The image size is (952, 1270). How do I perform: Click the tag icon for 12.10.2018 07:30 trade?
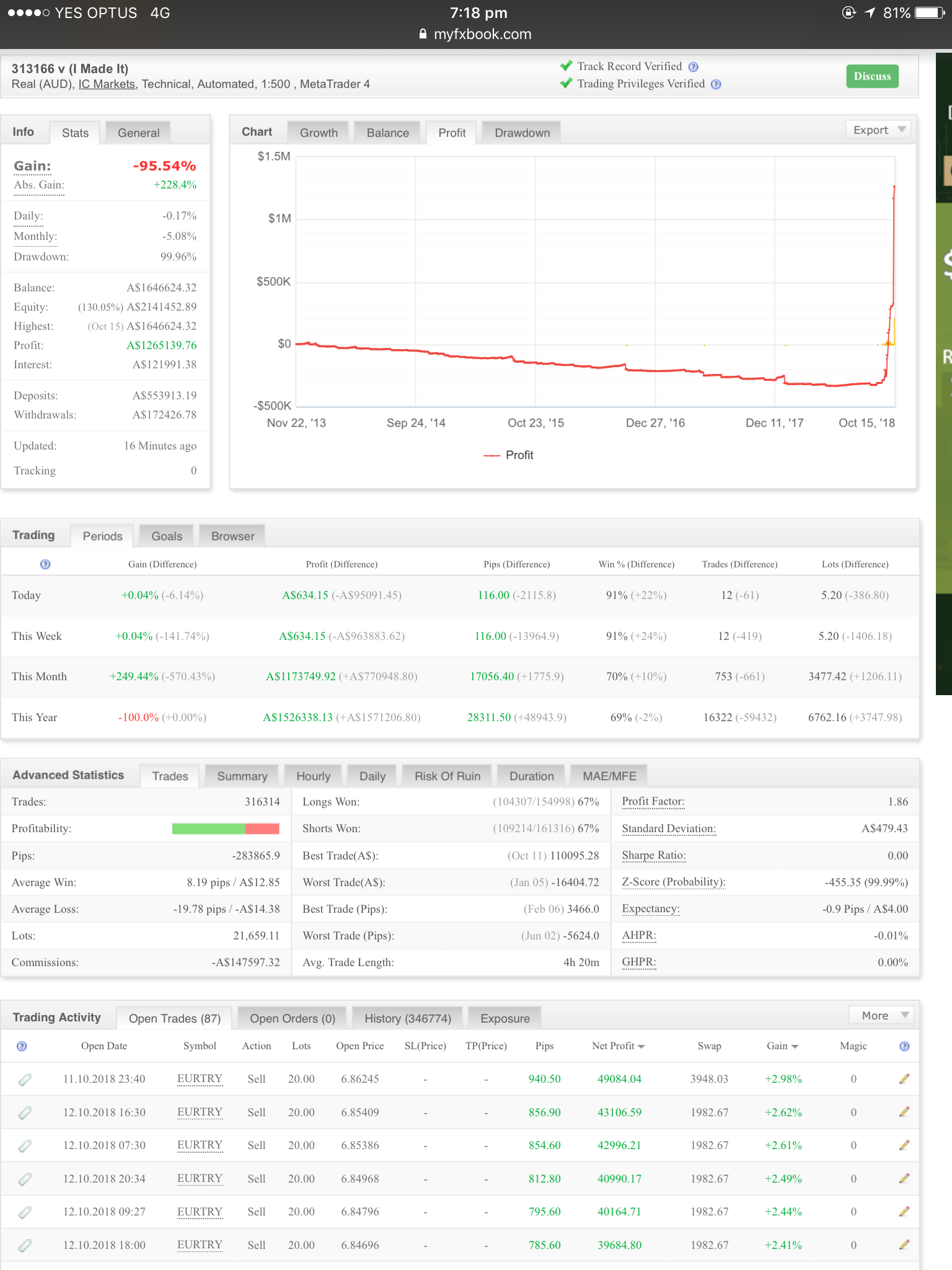[x=25, y=1146]
